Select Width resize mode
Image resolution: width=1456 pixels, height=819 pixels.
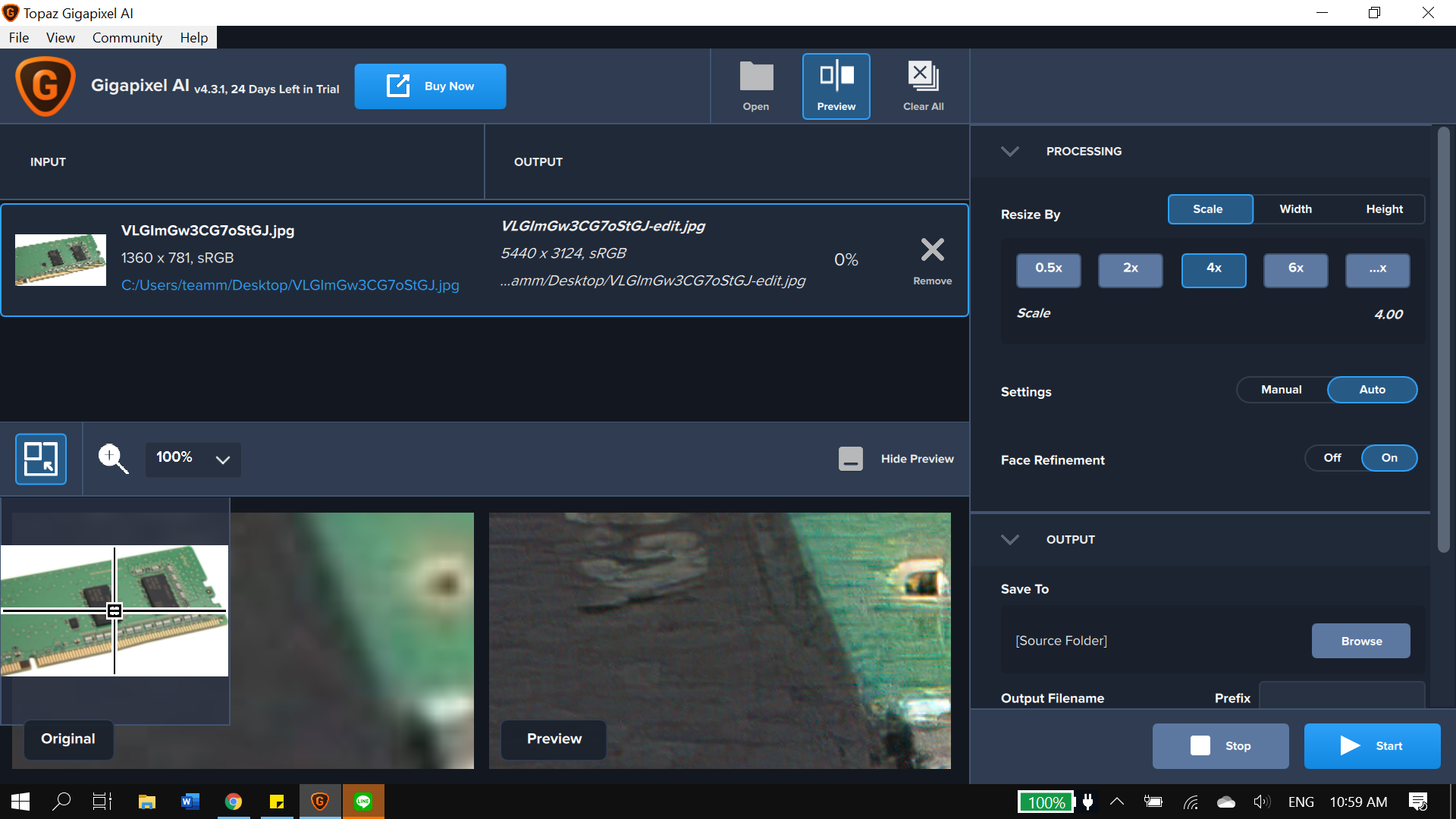coord(1296,209)
